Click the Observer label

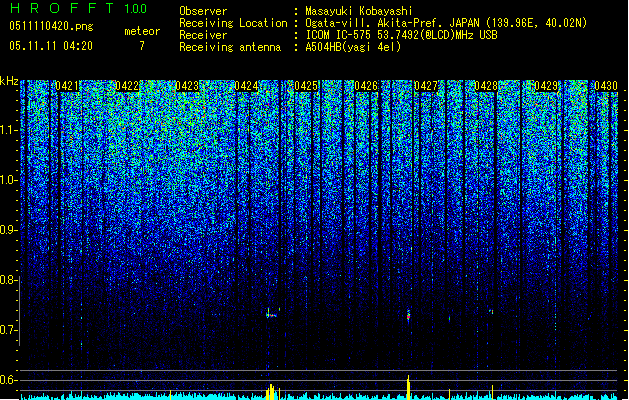(203, 11)
